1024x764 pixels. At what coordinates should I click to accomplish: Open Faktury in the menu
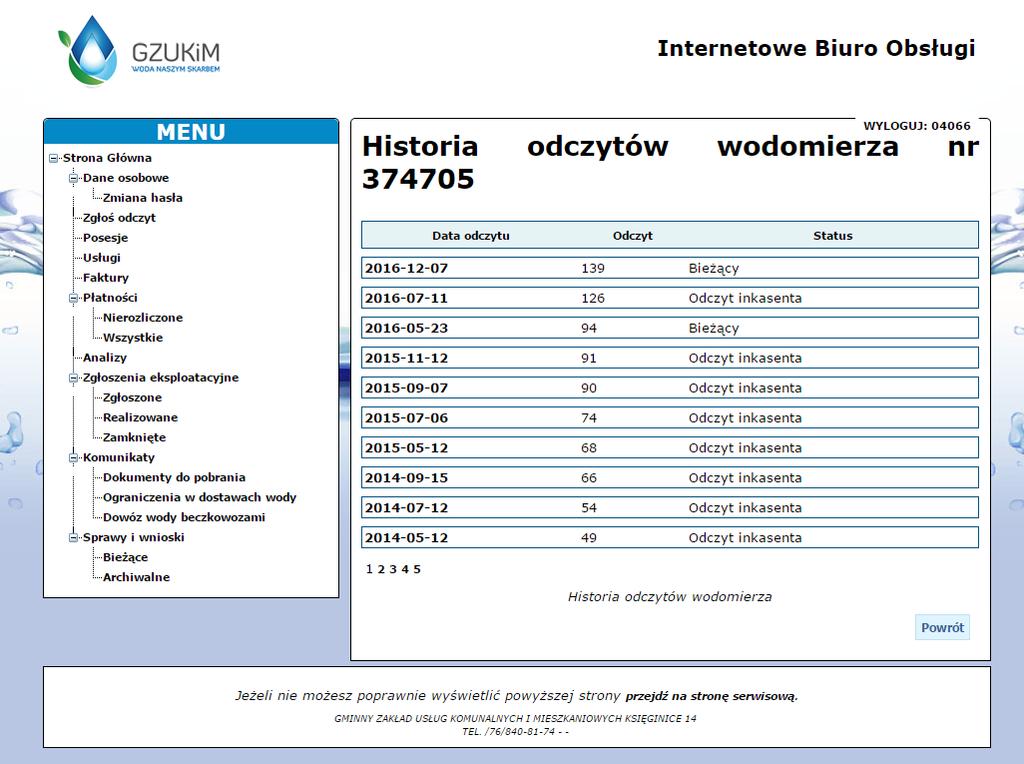tap(106, 278)
